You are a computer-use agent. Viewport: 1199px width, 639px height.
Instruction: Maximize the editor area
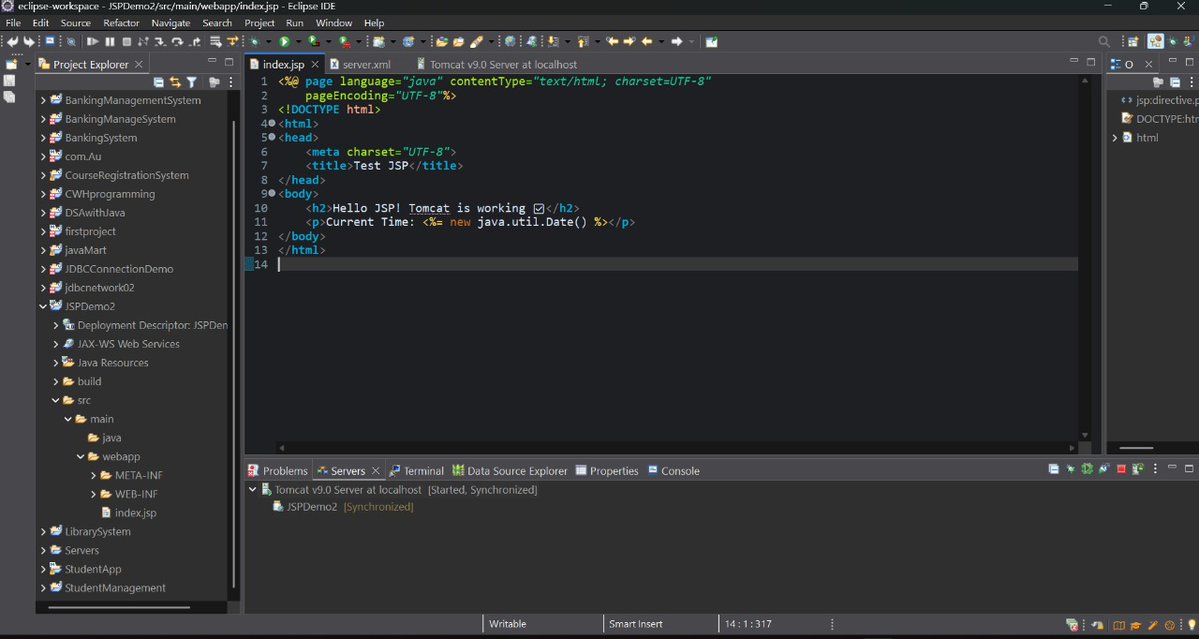[x=1091, y=61]
